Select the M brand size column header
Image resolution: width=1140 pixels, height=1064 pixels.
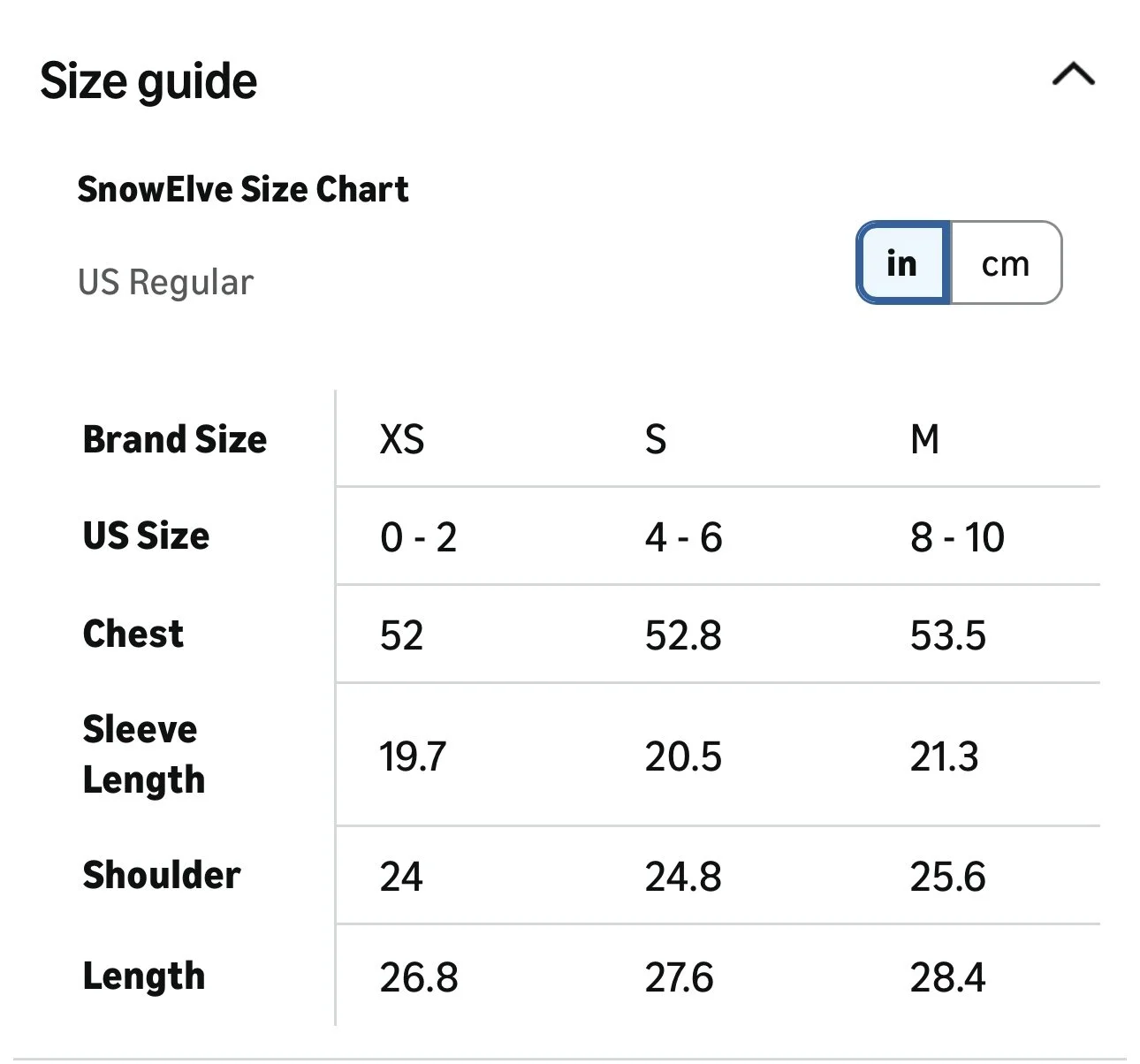(x=924, y=439)
